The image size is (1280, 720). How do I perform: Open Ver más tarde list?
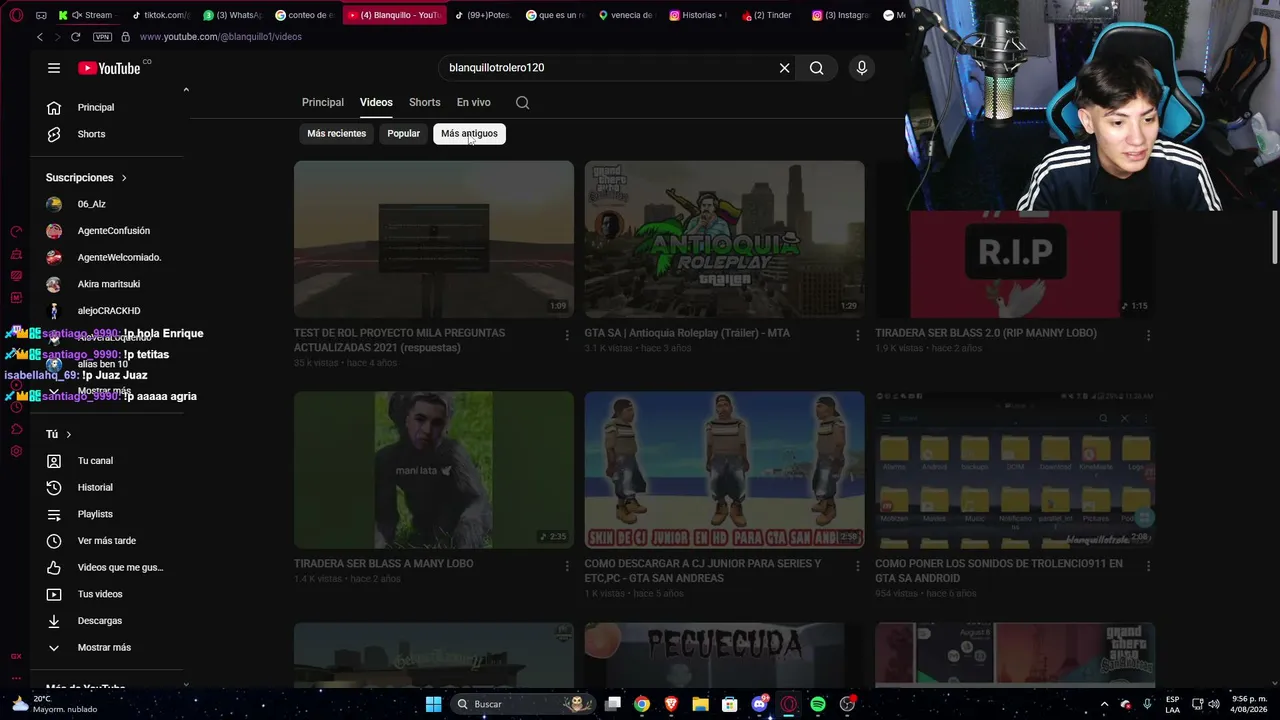point(106,541)
